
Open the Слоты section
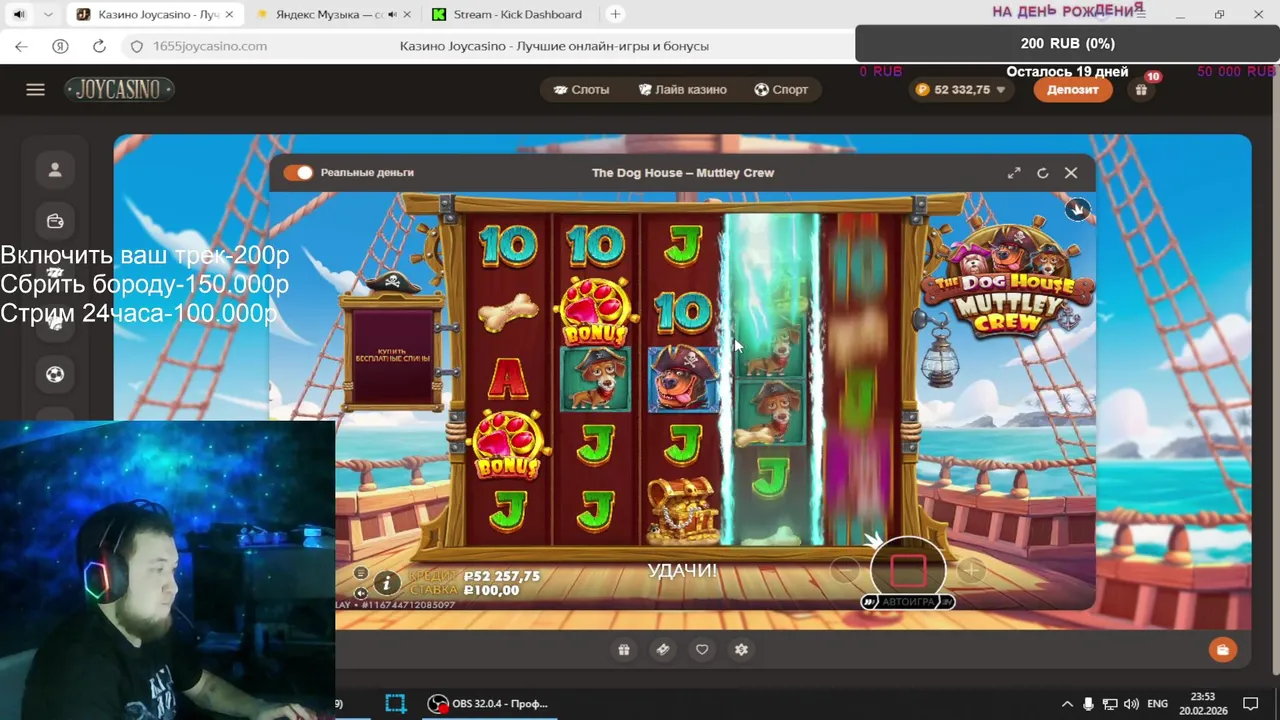(x=581, y=89)
